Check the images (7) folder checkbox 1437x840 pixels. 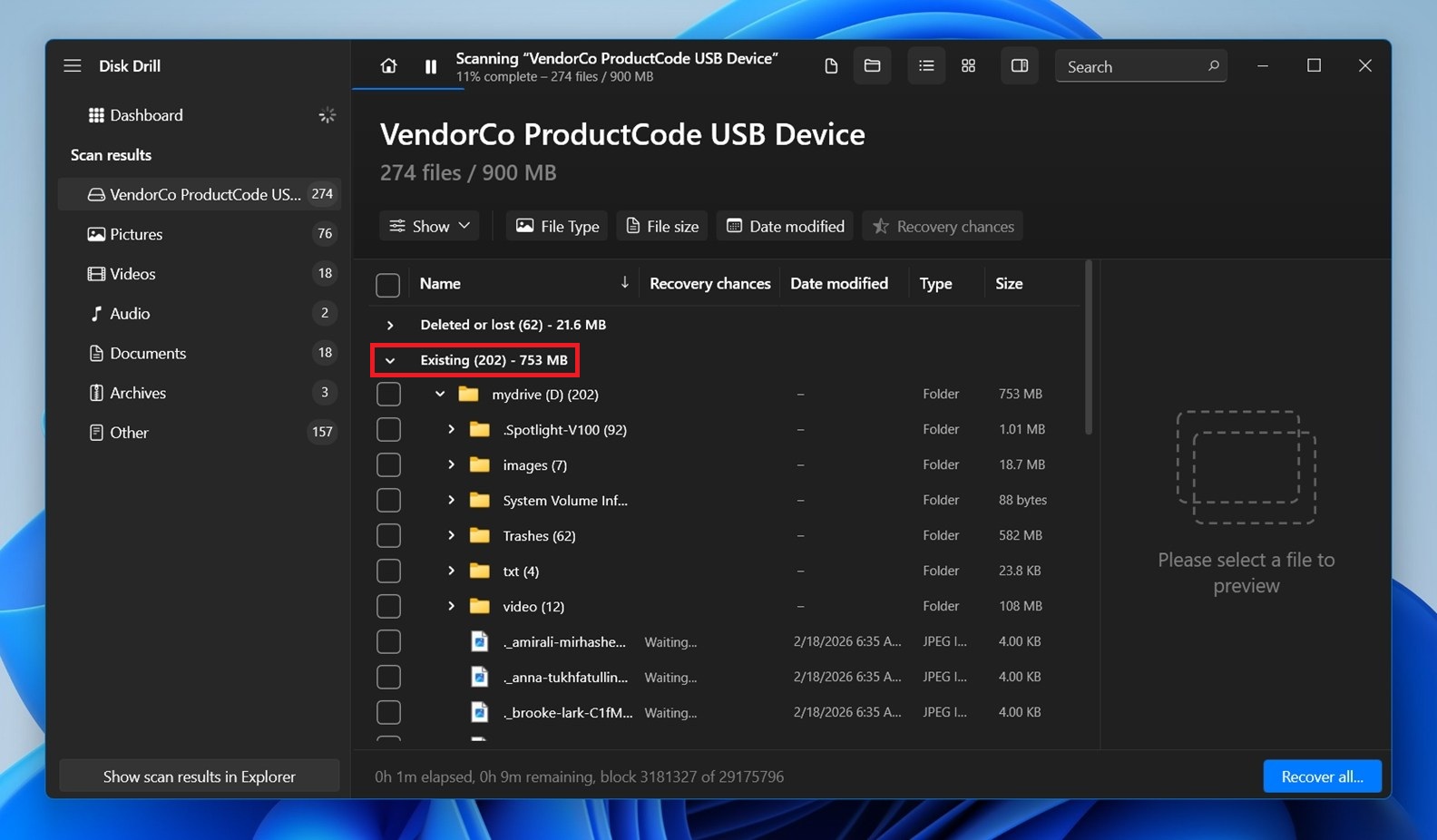point(388,465)
